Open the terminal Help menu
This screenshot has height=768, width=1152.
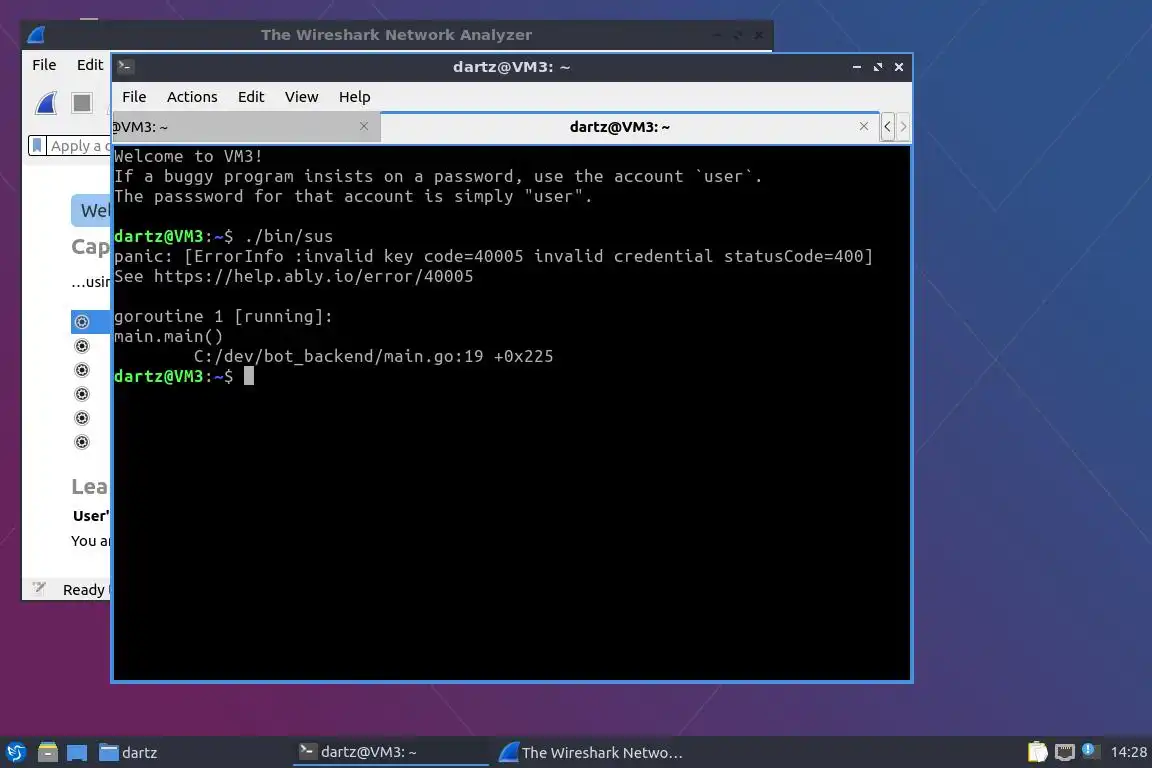354,97
